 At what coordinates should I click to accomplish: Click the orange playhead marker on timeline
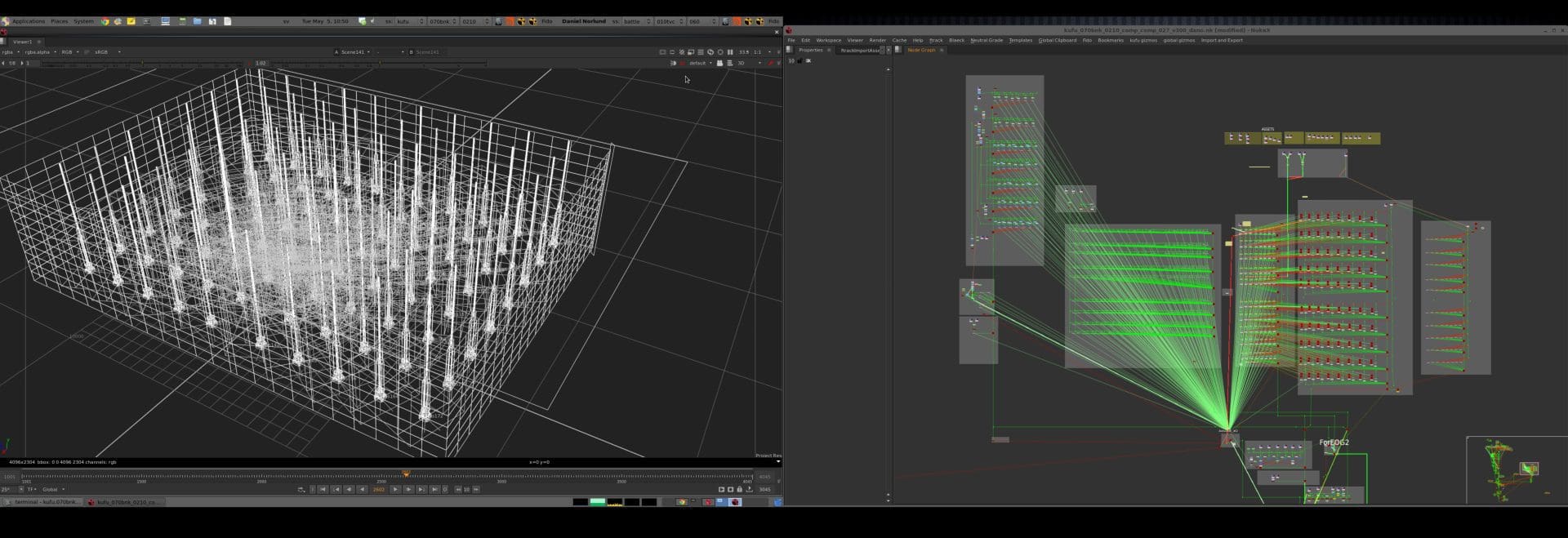coord(406,474)
